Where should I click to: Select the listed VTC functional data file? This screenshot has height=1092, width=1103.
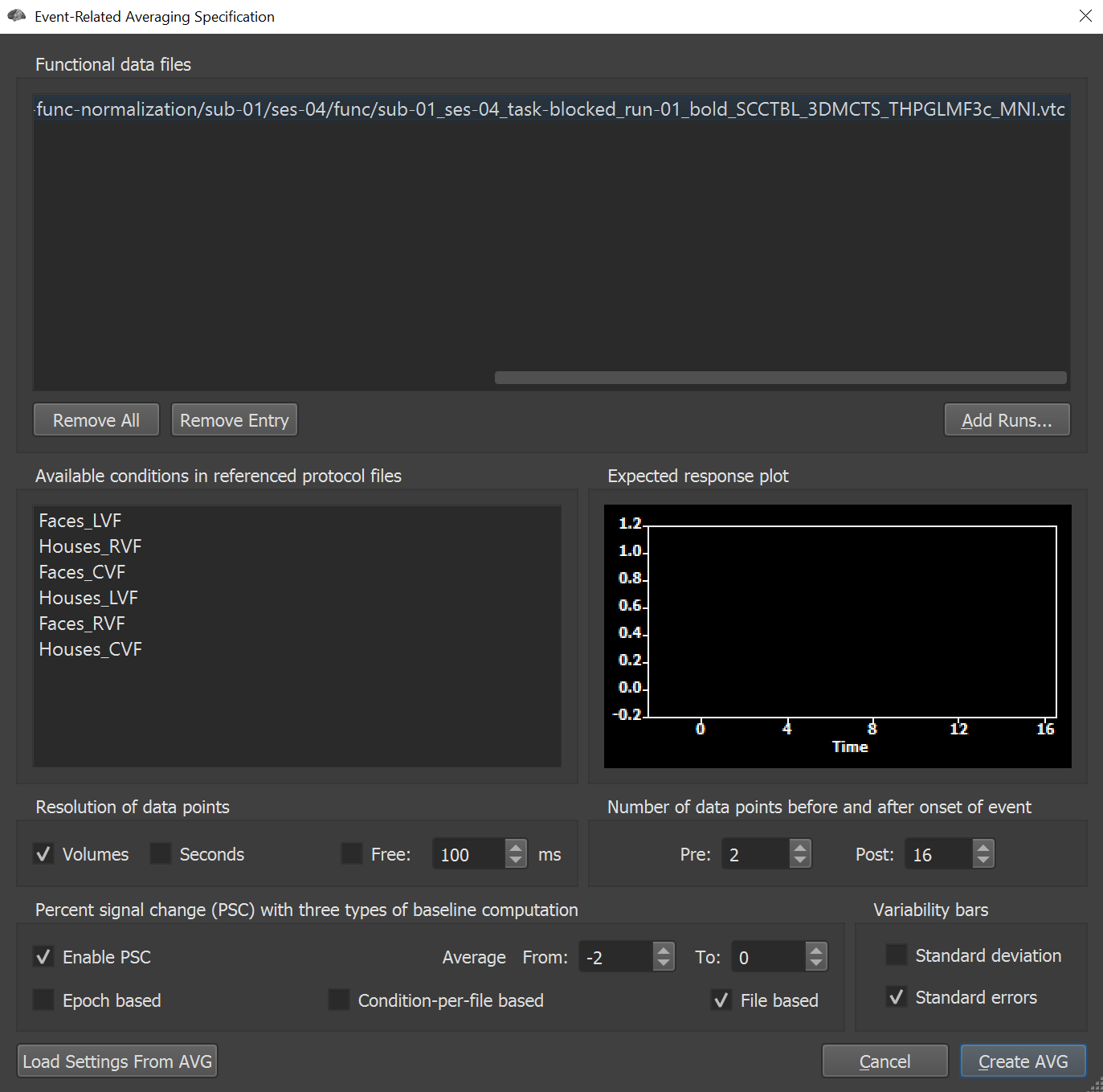click(550, 109)
